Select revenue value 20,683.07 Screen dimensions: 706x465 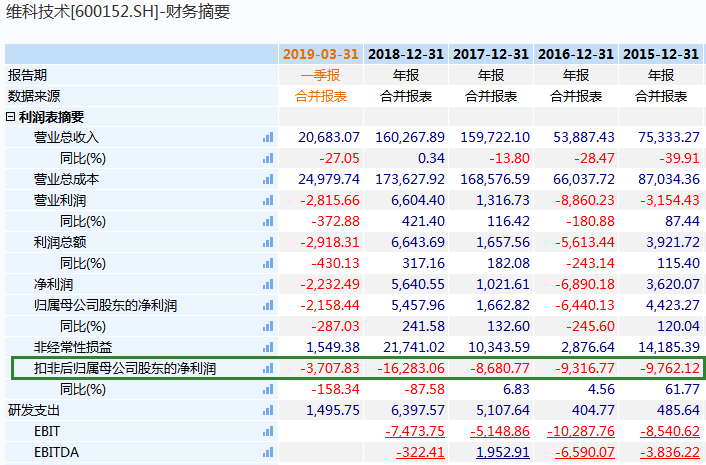[329, 137]
